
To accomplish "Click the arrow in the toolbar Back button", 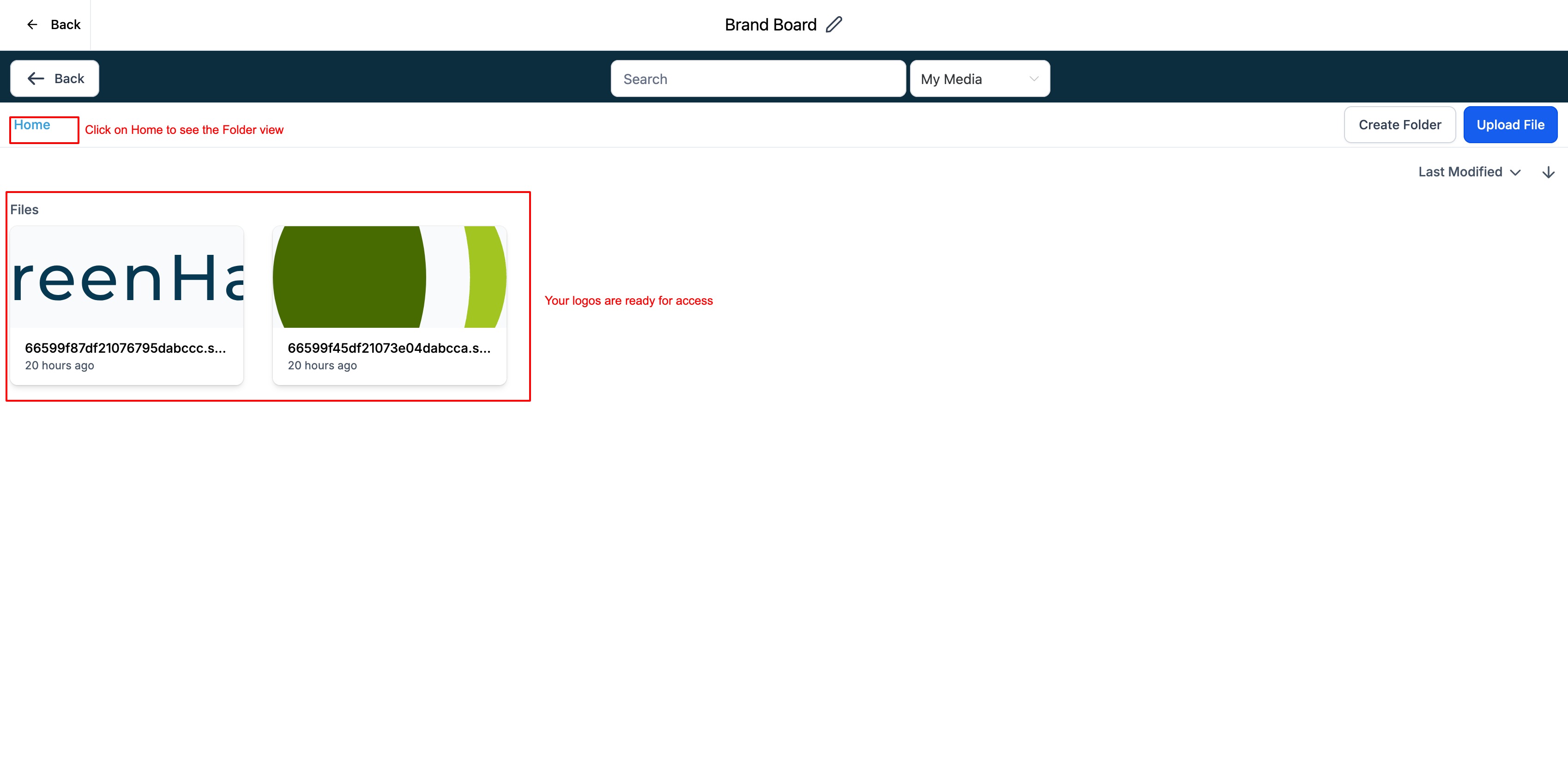I will 36,78.
